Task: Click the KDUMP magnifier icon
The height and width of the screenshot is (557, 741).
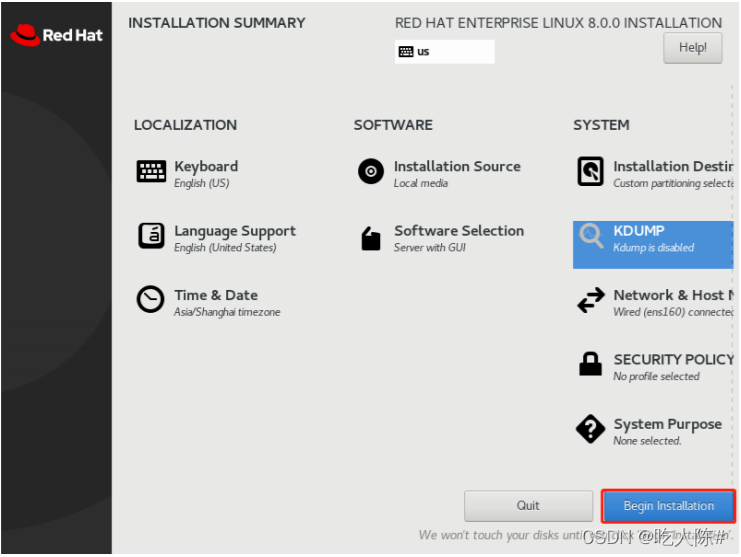Action: [x=591, y=235]
